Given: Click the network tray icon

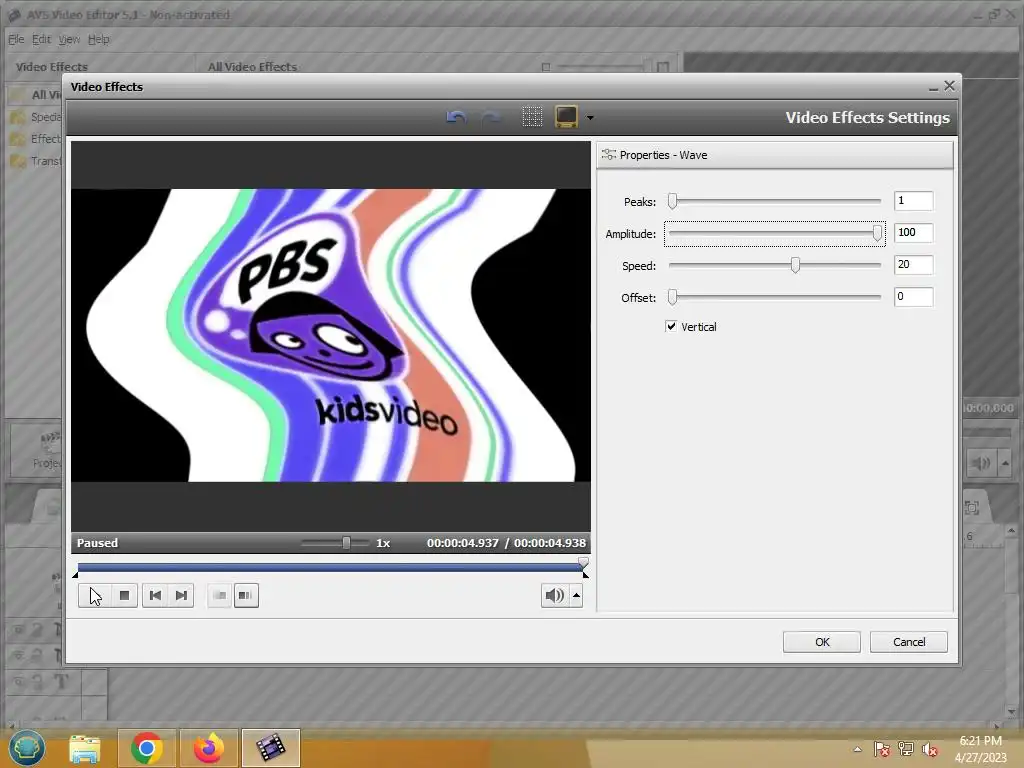Looking at the screenshot, I should point(906,749).
